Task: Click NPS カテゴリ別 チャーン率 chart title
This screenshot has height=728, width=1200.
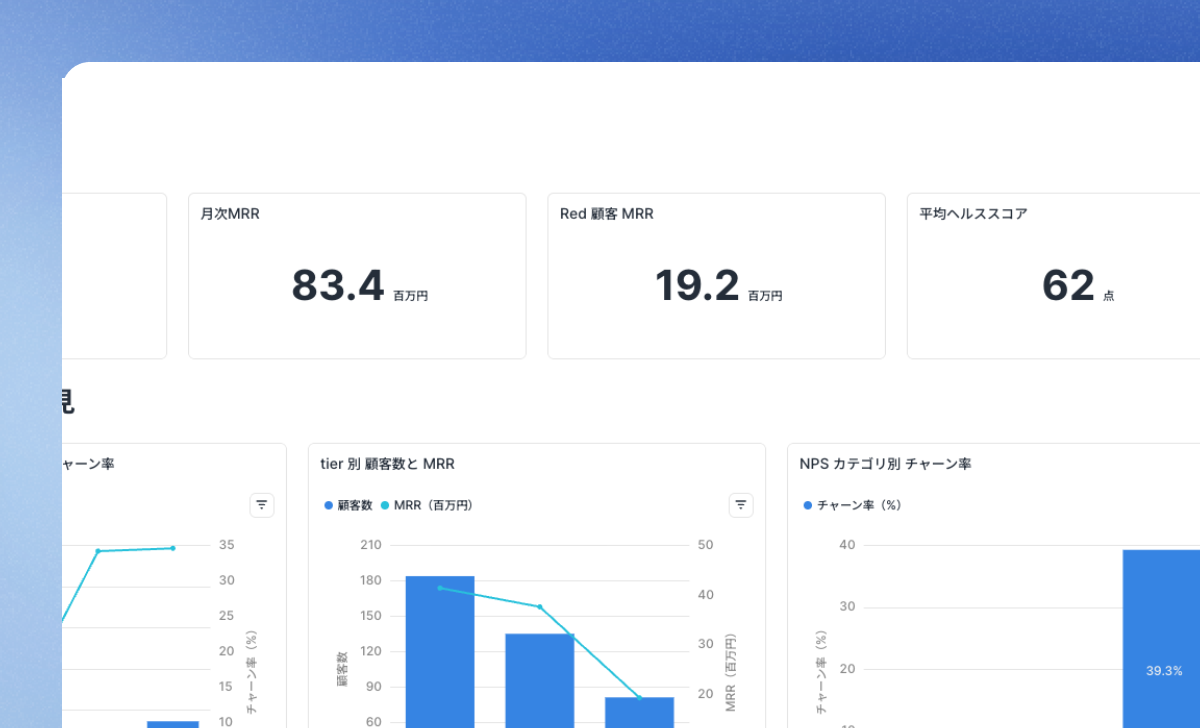Action: tap(885, 464)
